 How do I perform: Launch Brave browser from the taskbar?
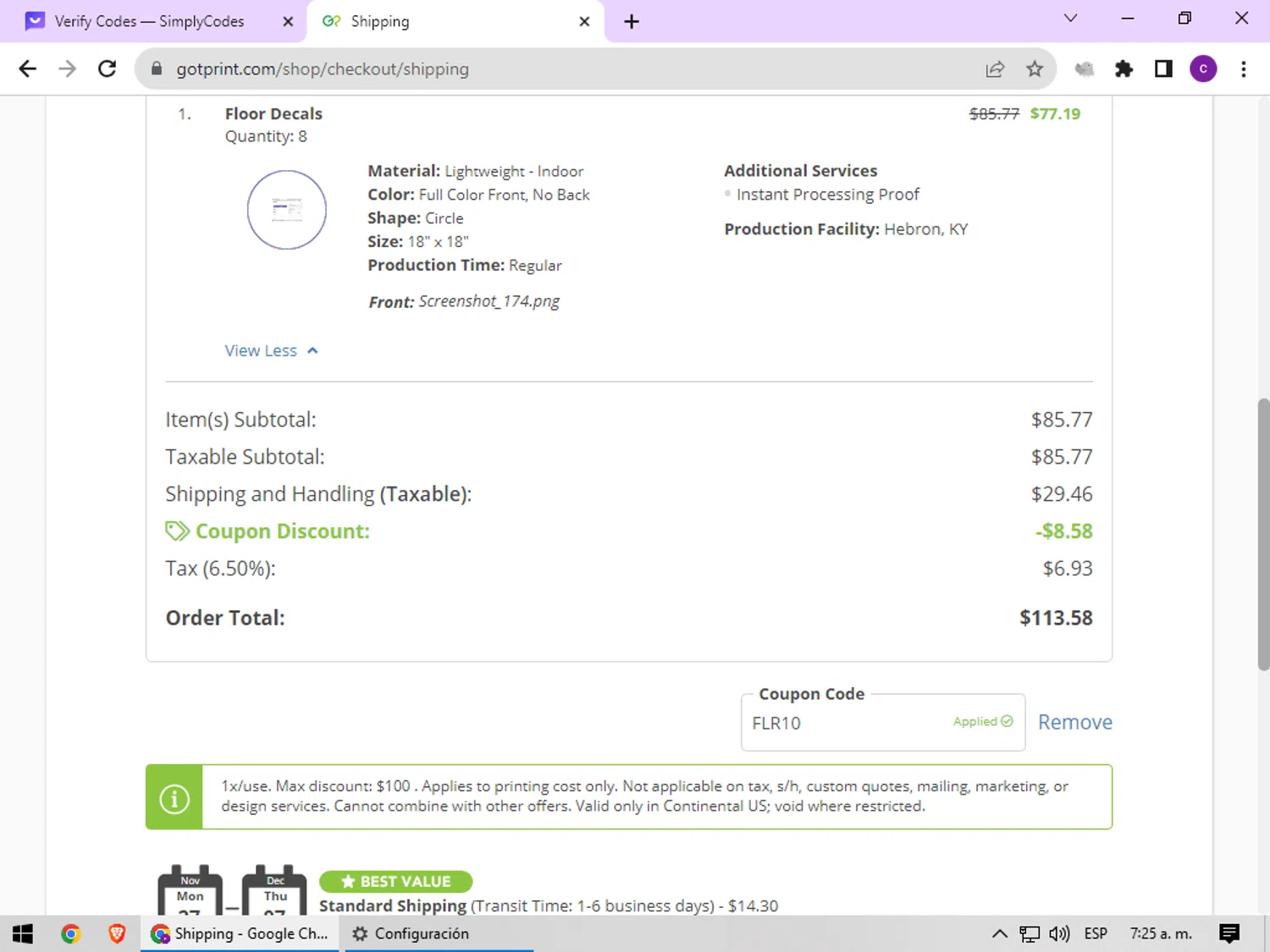(117, 933)
